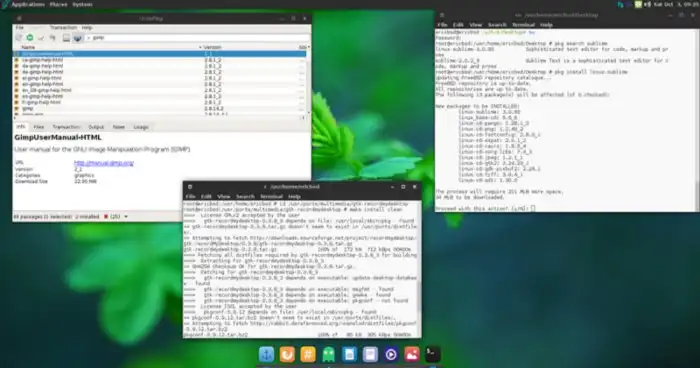Click the monitor icon beside the search field
This screenshot has width=700, height=368.
click(x=78, y=38)
